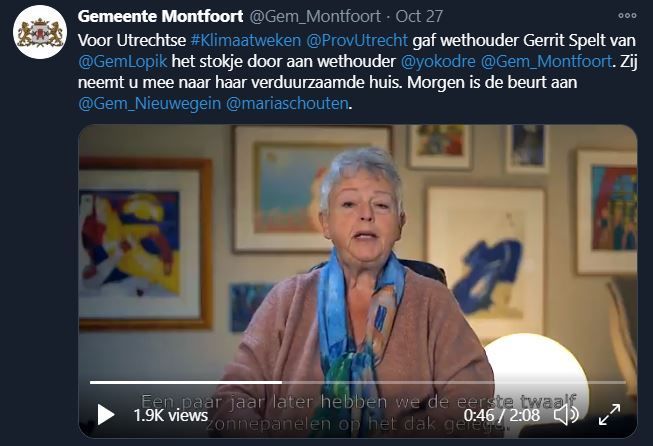This screenshot has width=653, height=446.
Task: Open the Gemeente Montfoort profile avatar
Action: pyautogui.click(x=40, y=32)
